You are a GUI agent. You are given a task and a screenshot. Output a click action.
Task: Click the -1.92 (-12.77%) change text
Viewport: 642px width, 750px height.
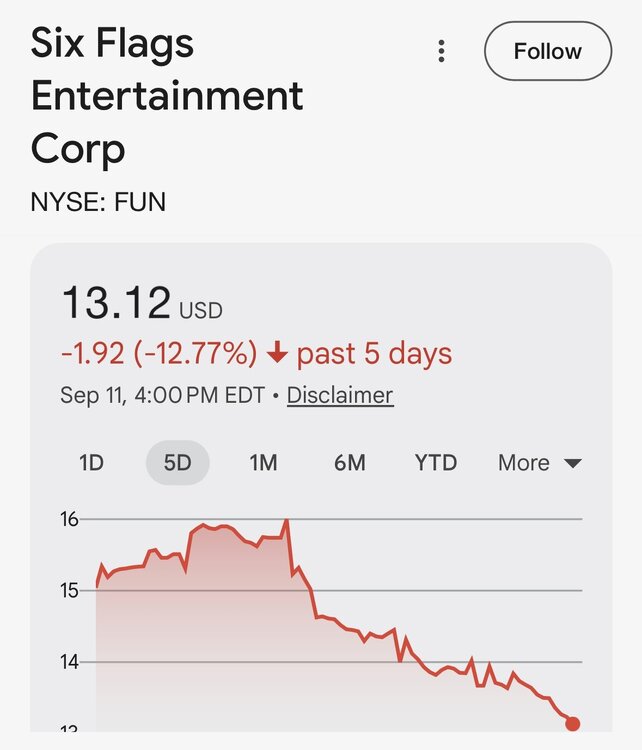pyautogui.click(x=159, y=354)
